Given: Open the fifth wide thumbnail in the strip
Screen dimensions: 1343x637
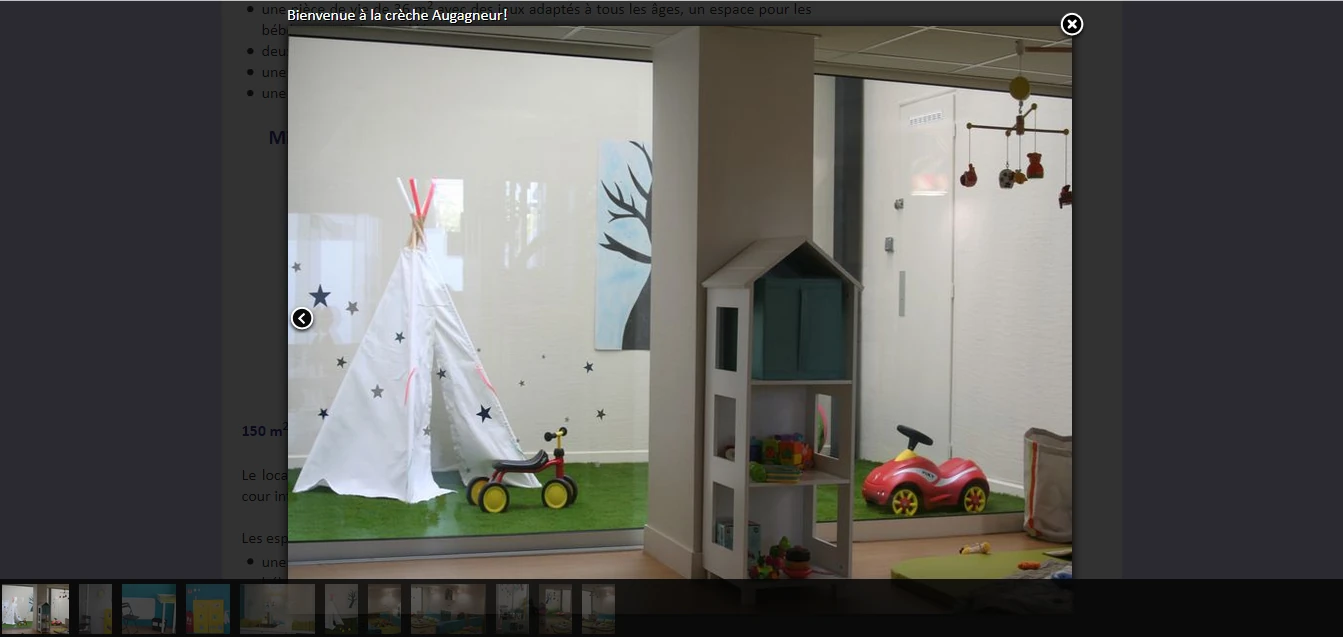Looking at the screenshot, I should point(277,609).
